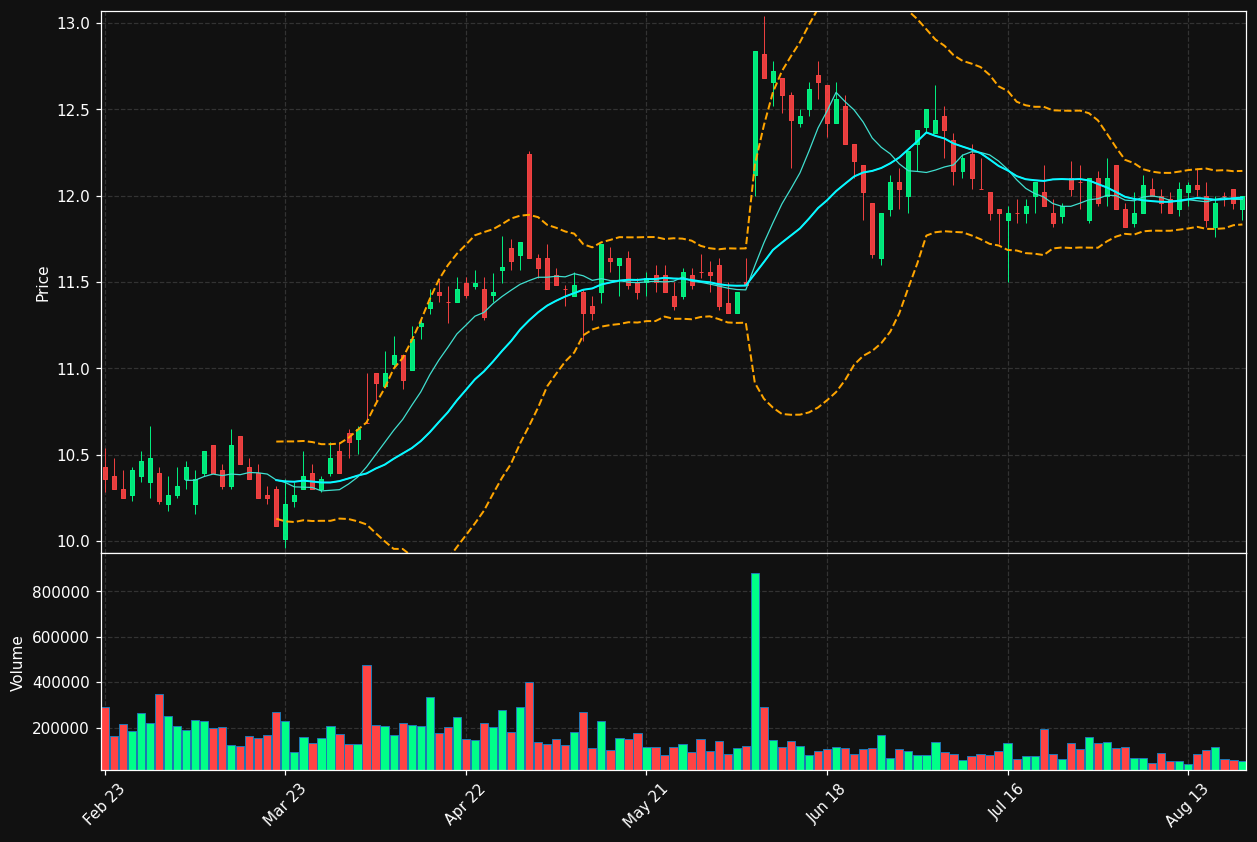Click the vertical Price axis title

click(43, 283)
